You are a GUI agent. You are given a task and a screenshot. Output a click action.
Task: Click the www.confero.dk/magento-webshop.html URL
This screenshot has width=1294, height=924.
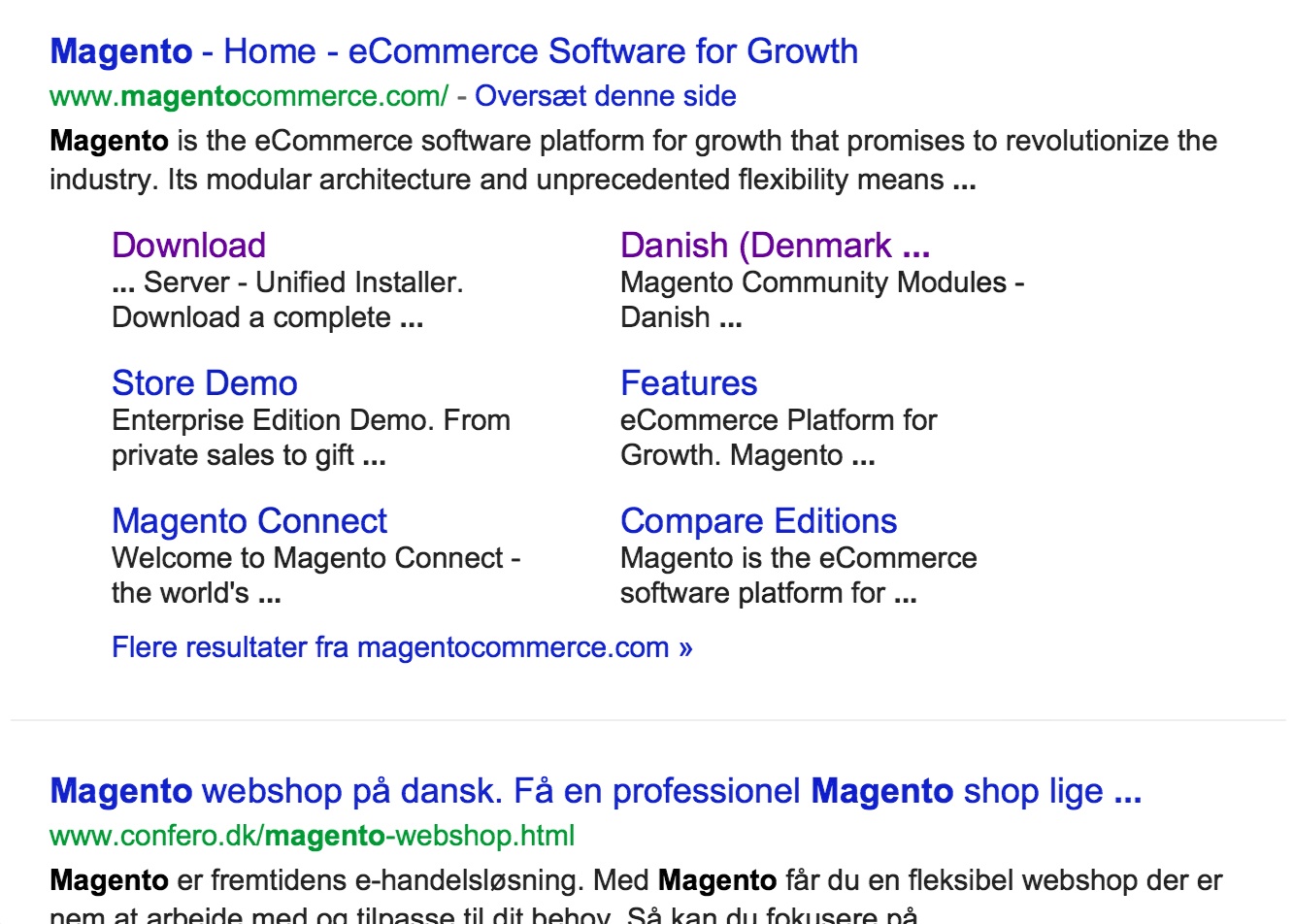point(312,836)
